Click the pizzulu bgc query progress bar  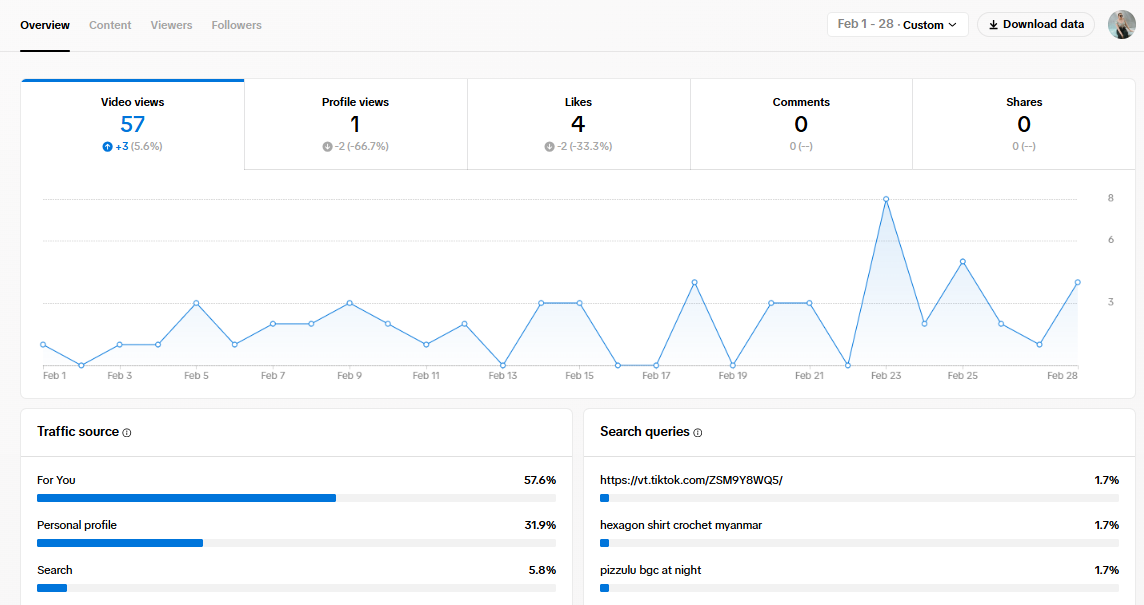tap(859, 588)
